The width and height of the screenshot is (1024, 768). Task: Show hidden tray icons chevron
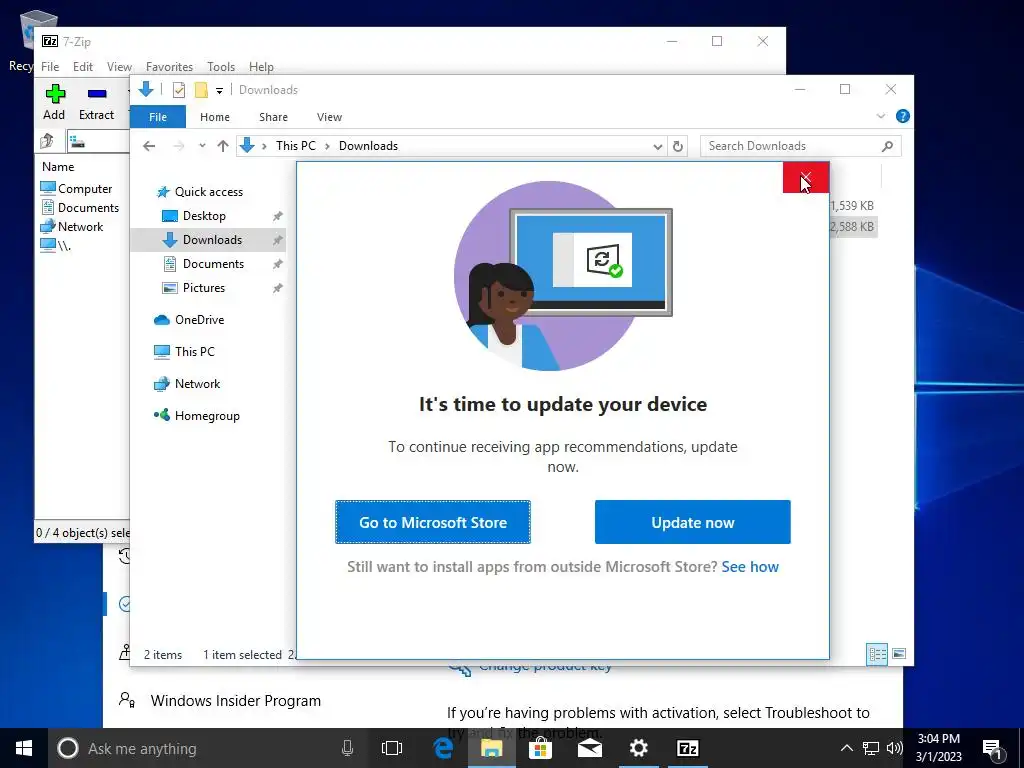coord(846,748)
